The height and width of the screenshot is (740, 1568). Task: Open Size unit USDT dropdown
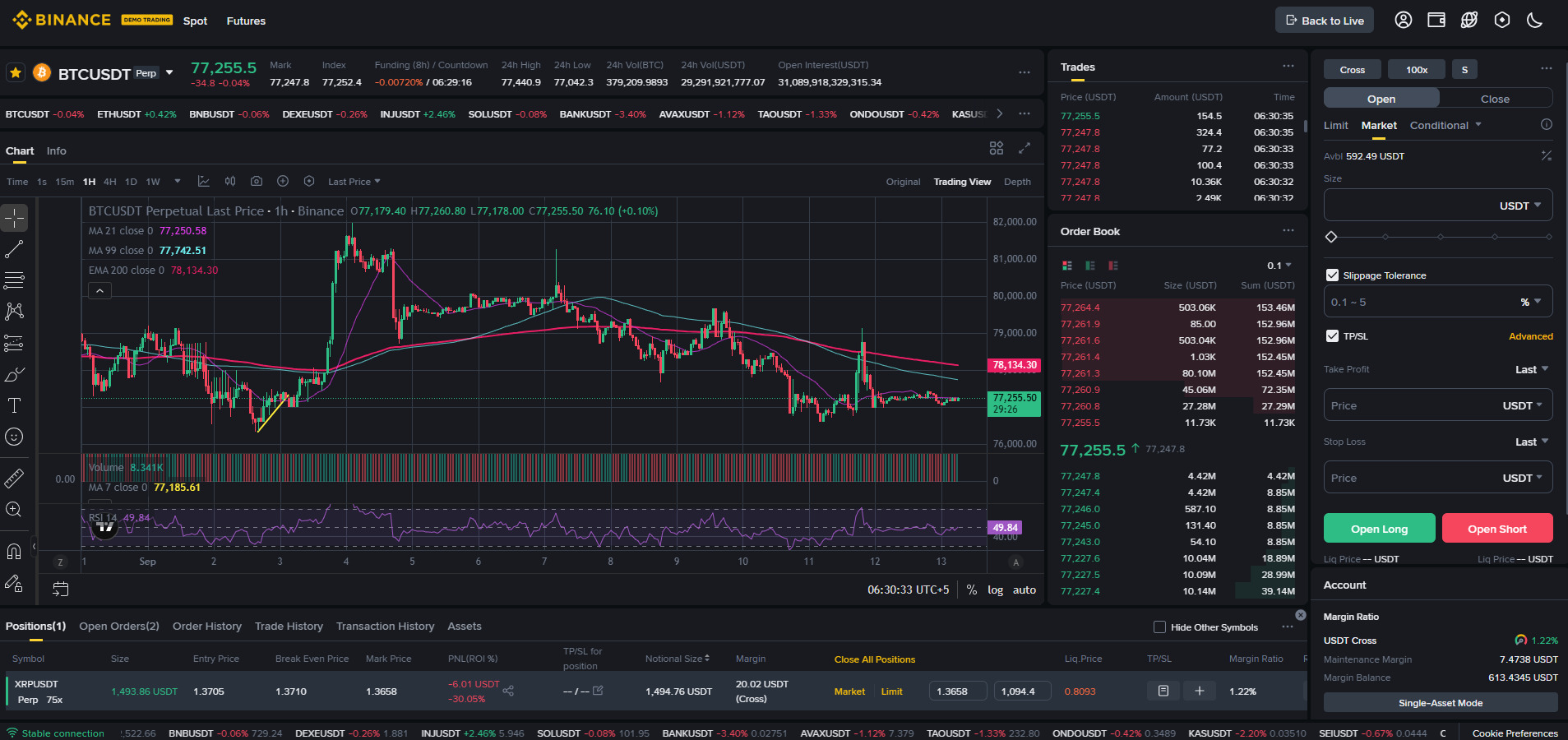click(x=1520, y=206)
